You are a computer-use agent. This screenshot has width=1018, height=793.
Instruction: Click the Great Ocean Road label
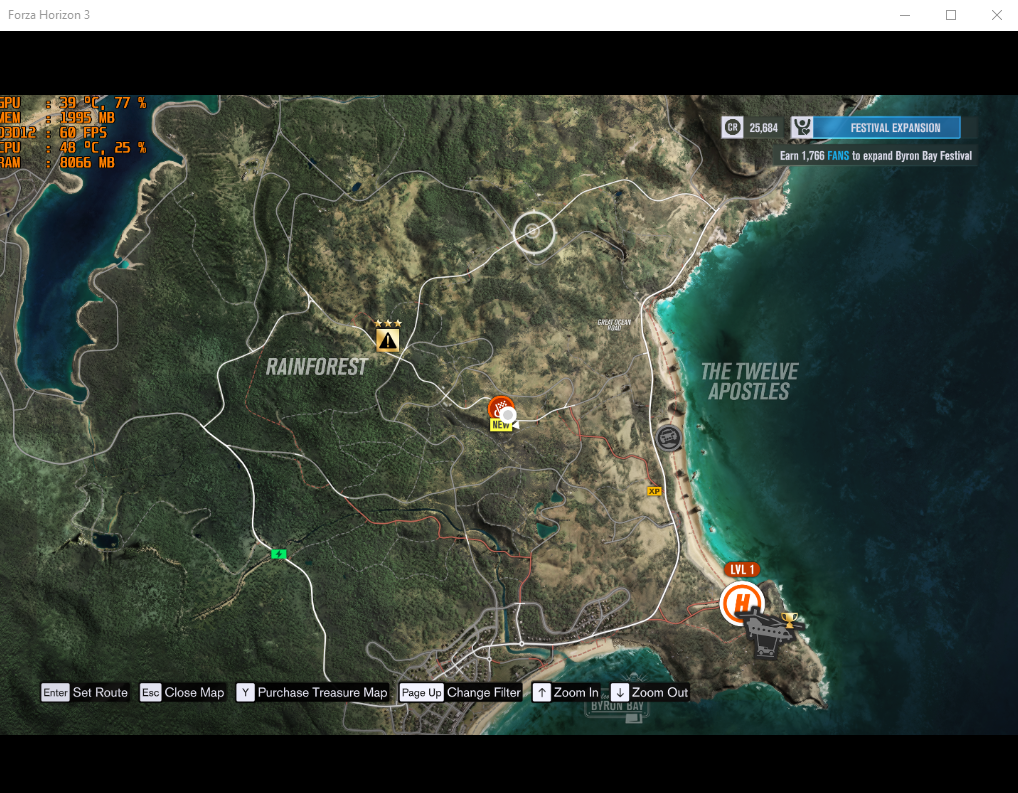click(614, 325)
